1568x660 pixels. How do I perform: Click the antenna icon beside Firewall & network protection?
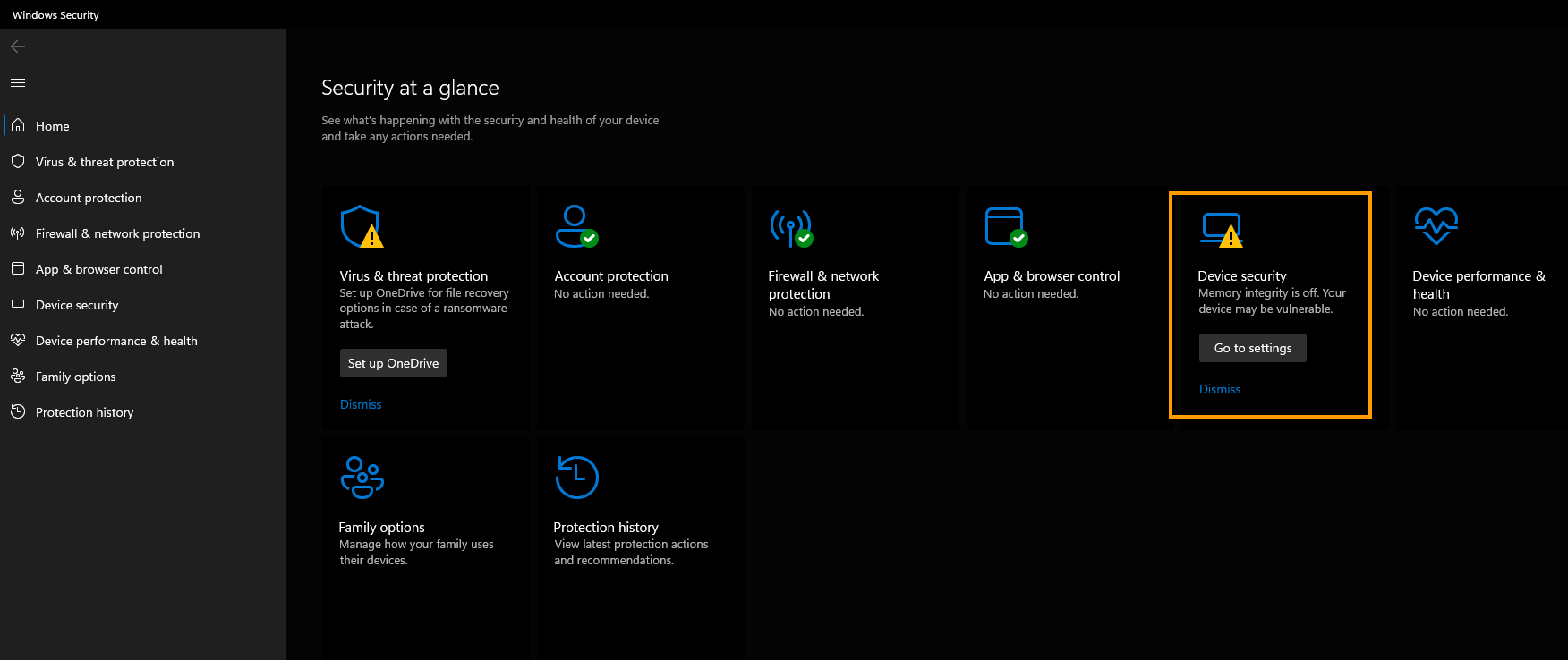[18, 233]
